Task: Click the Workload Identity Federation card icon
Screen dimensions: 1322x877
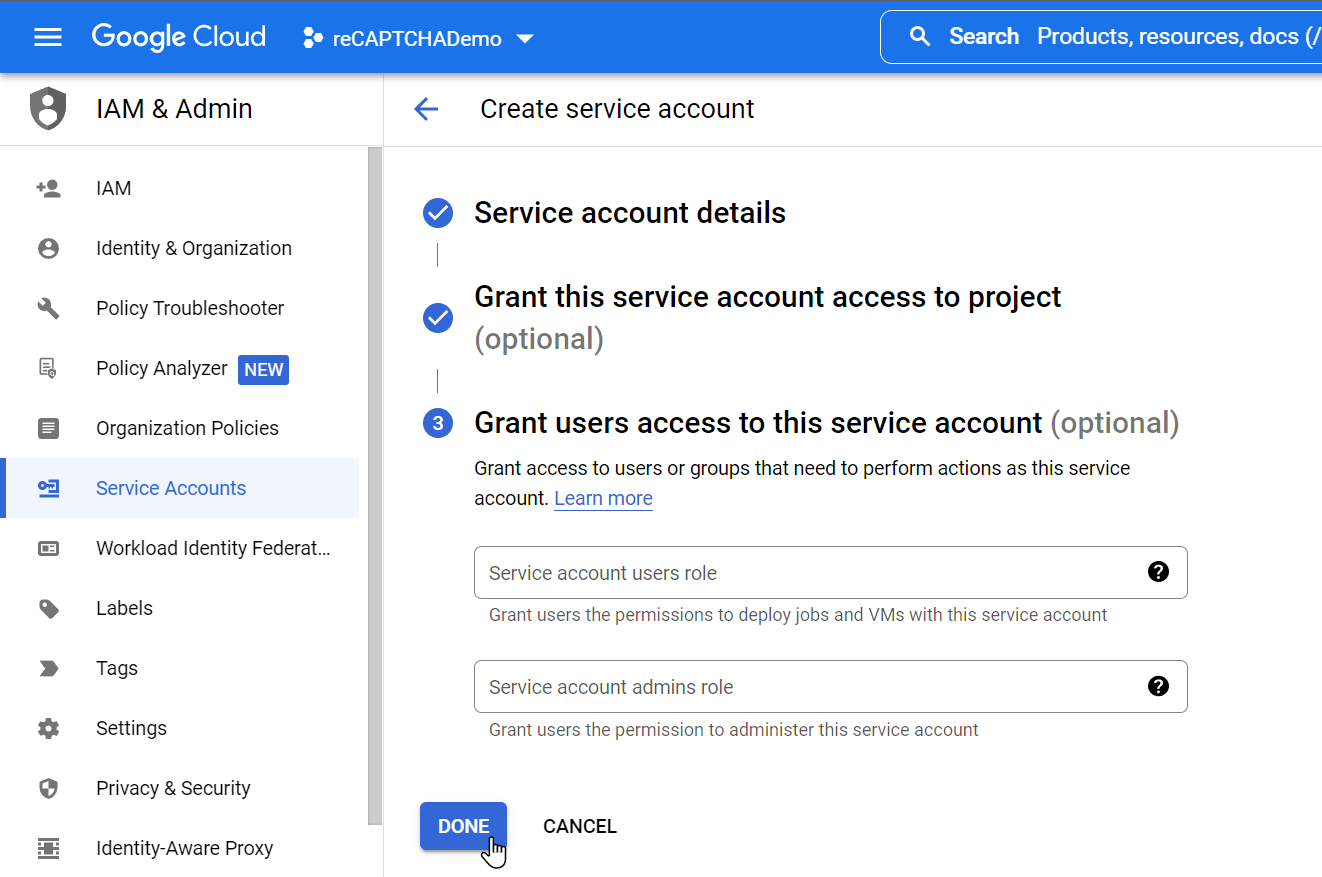Action: coord(48,548)
